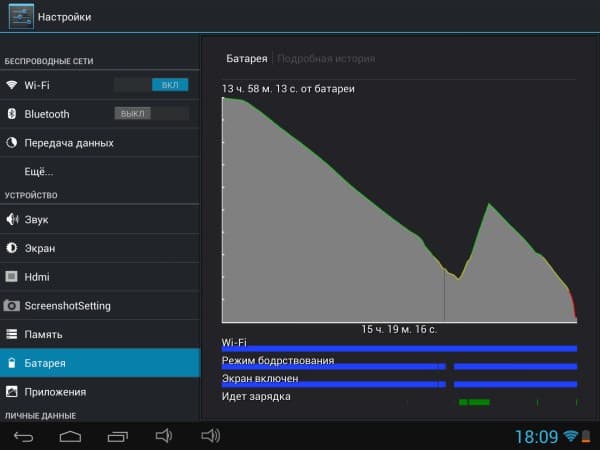Select the highlighted Батарея entry
Viewport: 600px width, 450px height.
100,363
